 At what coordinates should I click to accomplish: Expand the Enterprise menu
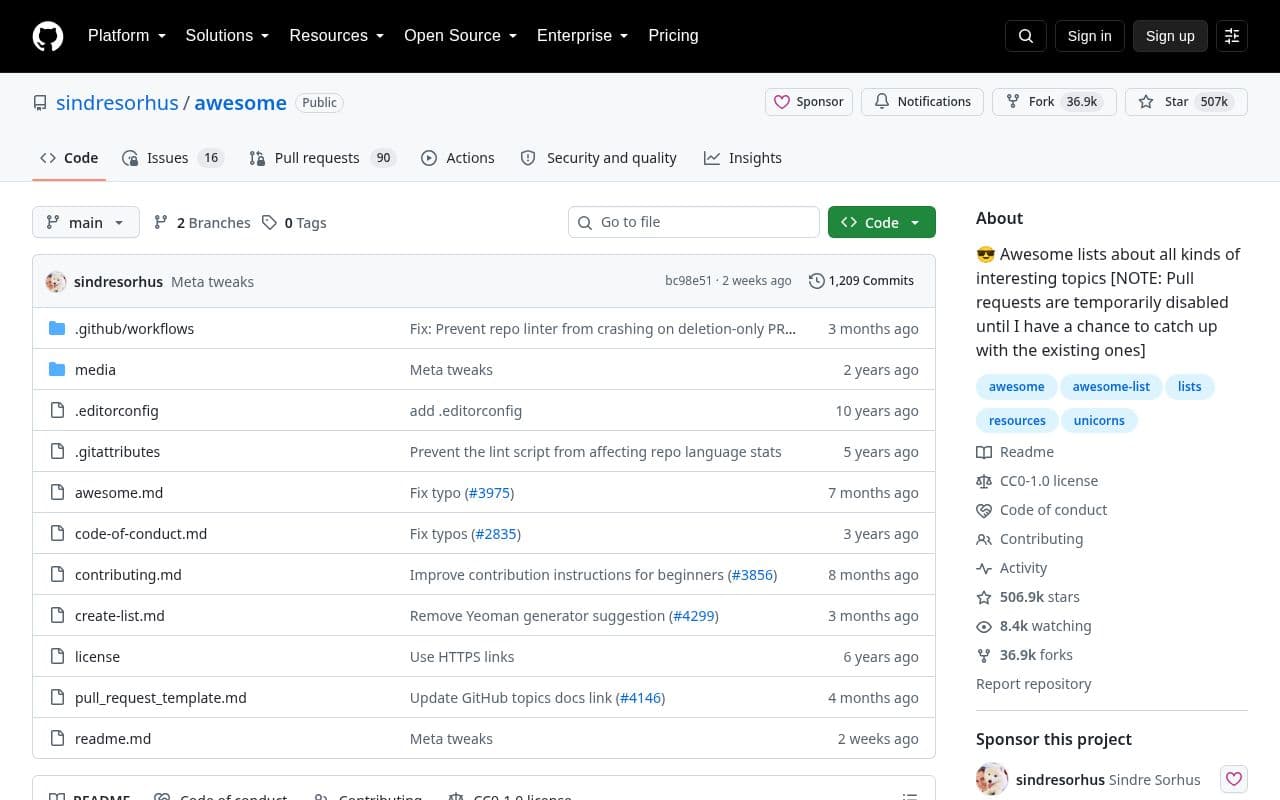582,36
